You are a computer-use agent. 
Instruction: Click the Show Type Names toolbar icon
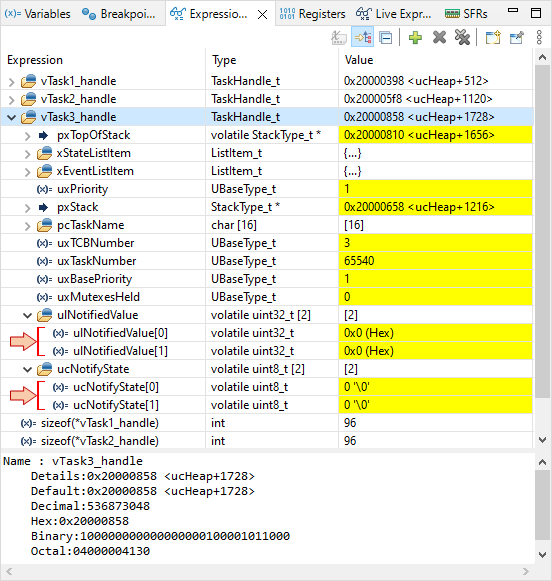(339, 37)
